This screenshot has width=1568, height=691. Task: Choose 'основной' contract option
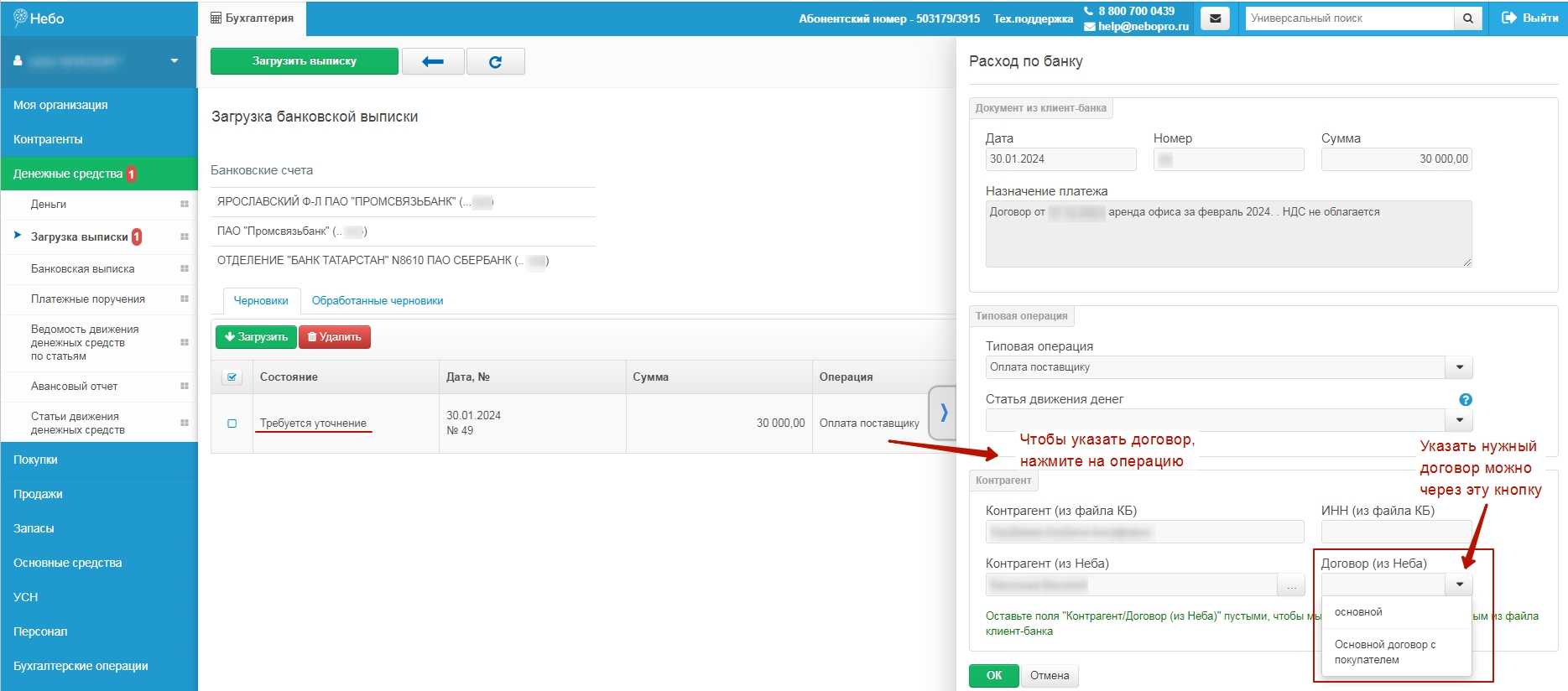pyautogui.click(x=1397, y=612)
